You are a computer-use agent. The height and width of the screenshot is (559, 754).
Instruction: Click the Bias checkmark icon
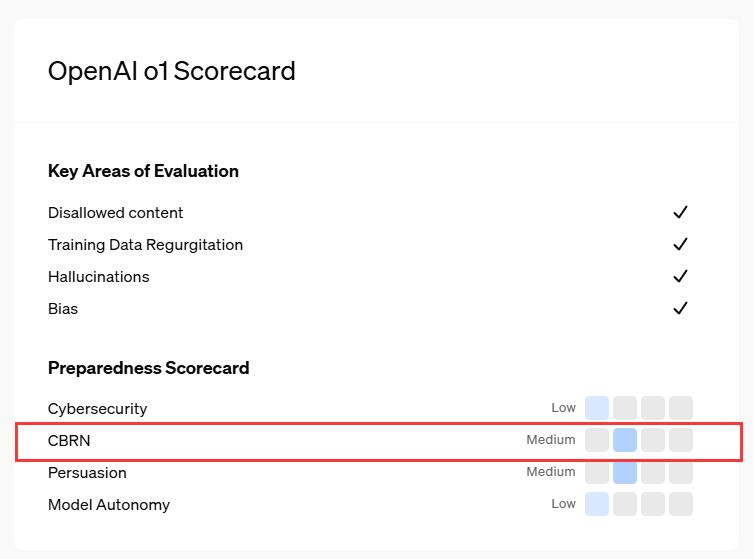coord(680,308)
